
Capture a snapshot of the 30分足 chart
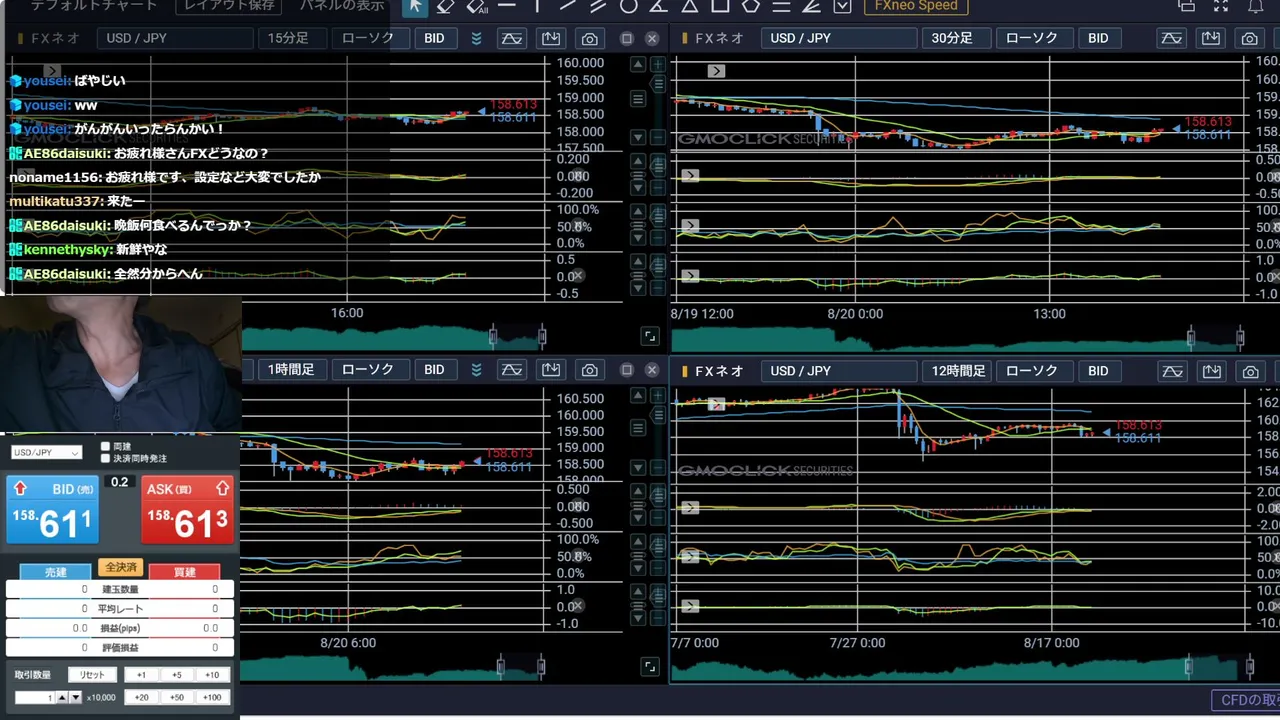1249,38
